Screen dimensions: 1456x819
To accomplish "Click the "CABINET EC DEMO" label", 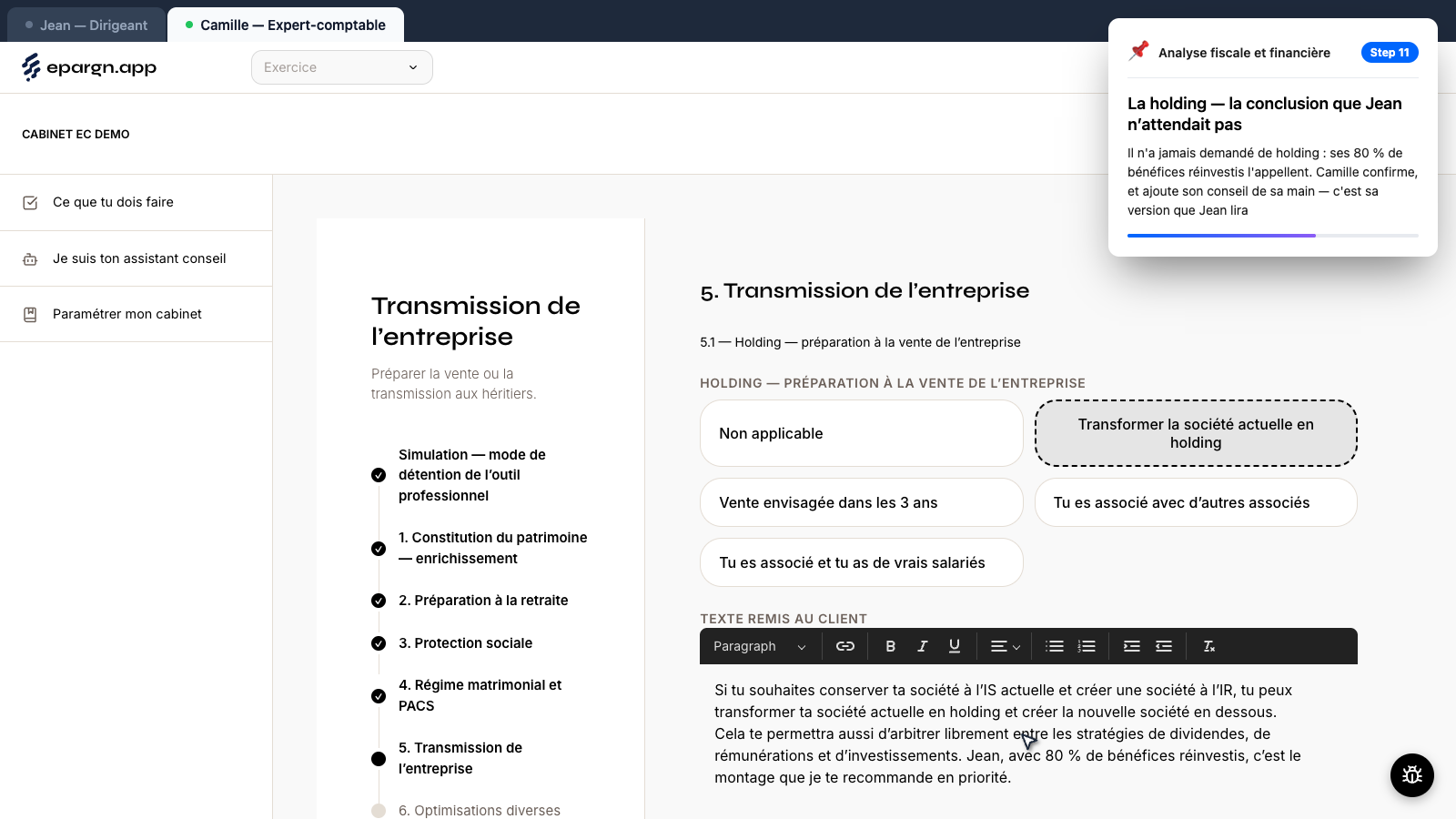I will (76, 135).
